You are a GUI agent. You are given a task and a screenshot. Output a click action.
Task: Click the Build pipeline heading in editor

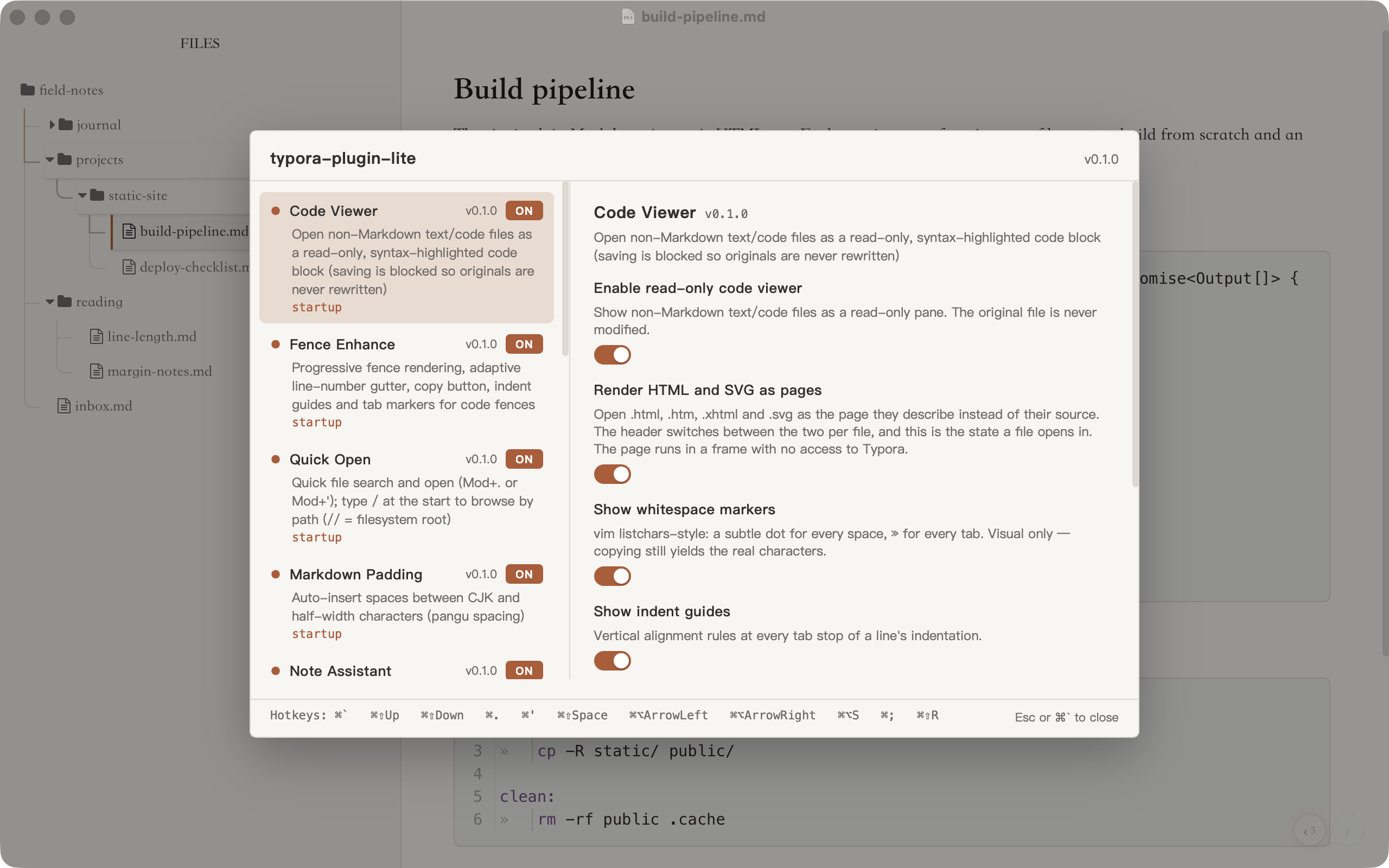544,89
